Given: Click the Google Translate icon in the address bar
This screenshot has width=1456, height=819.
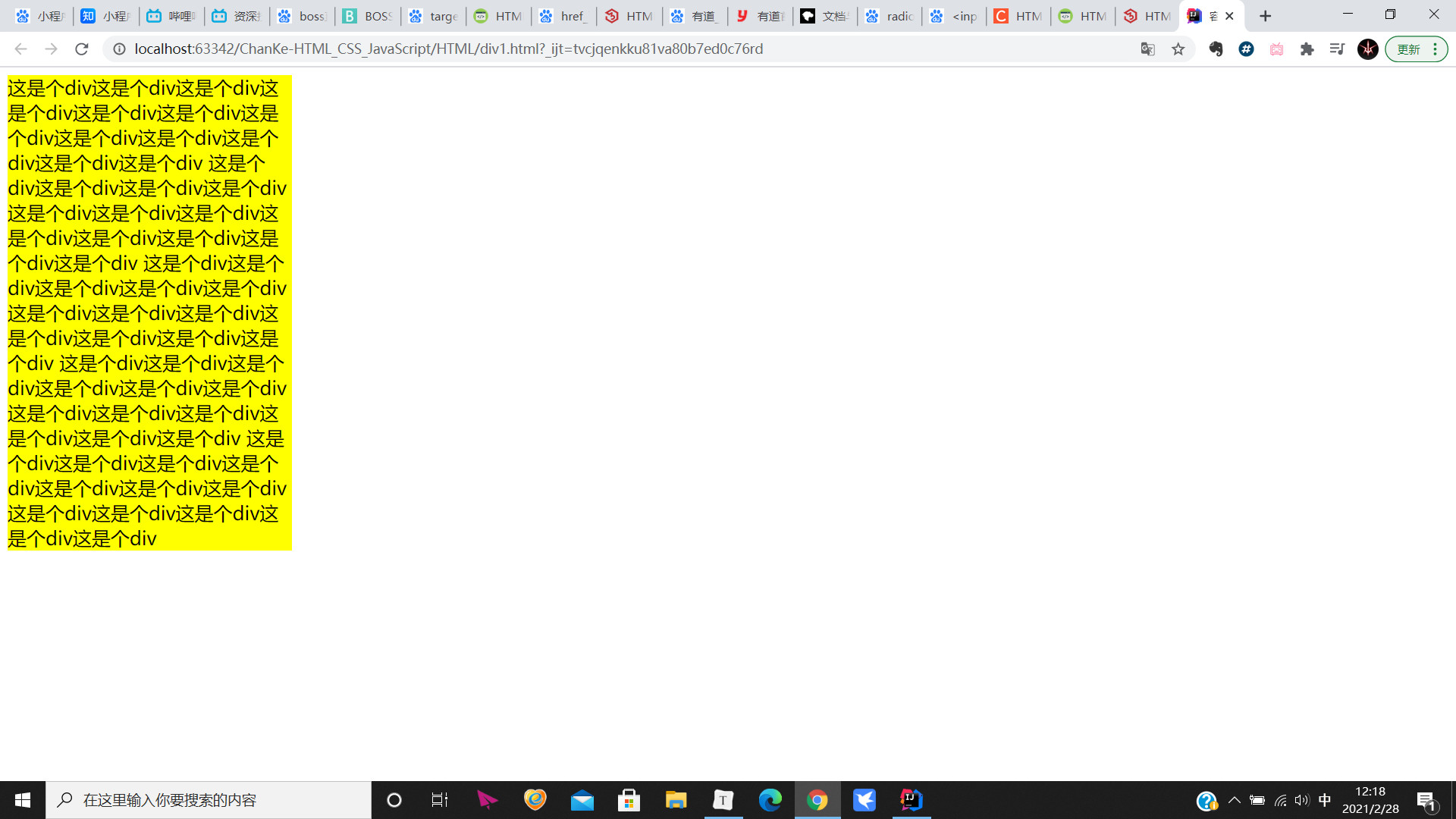Looking at the screenshot, I should click(1147, 49).
